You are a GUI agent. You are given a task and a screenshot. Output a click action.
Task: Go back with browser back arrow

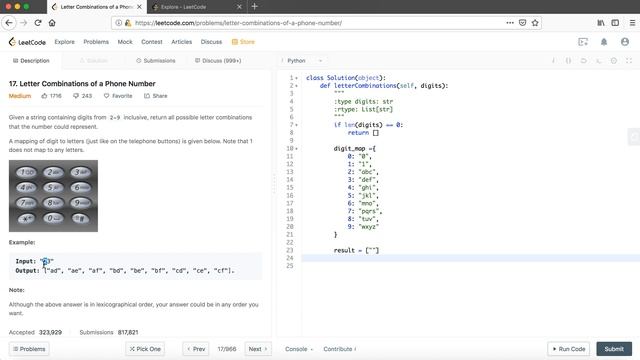point(9,23)
